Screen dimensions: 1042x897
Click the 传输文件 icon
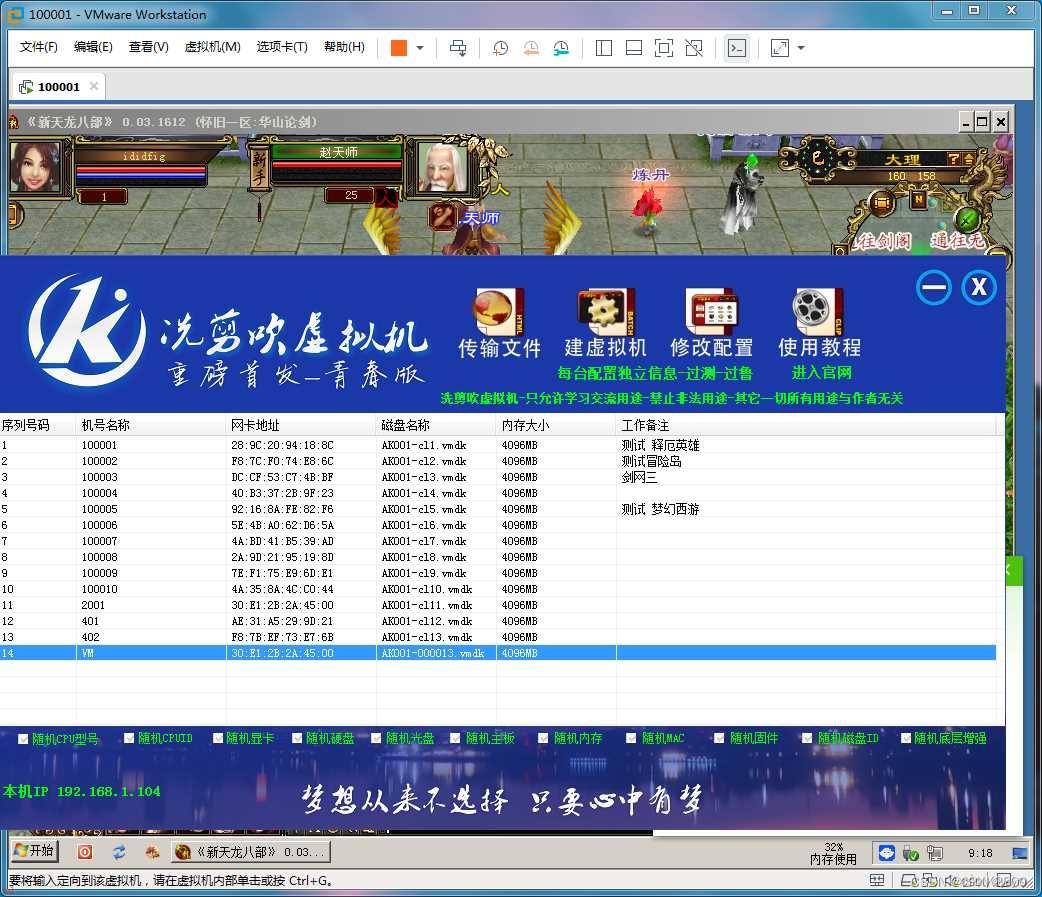(499, 322)
